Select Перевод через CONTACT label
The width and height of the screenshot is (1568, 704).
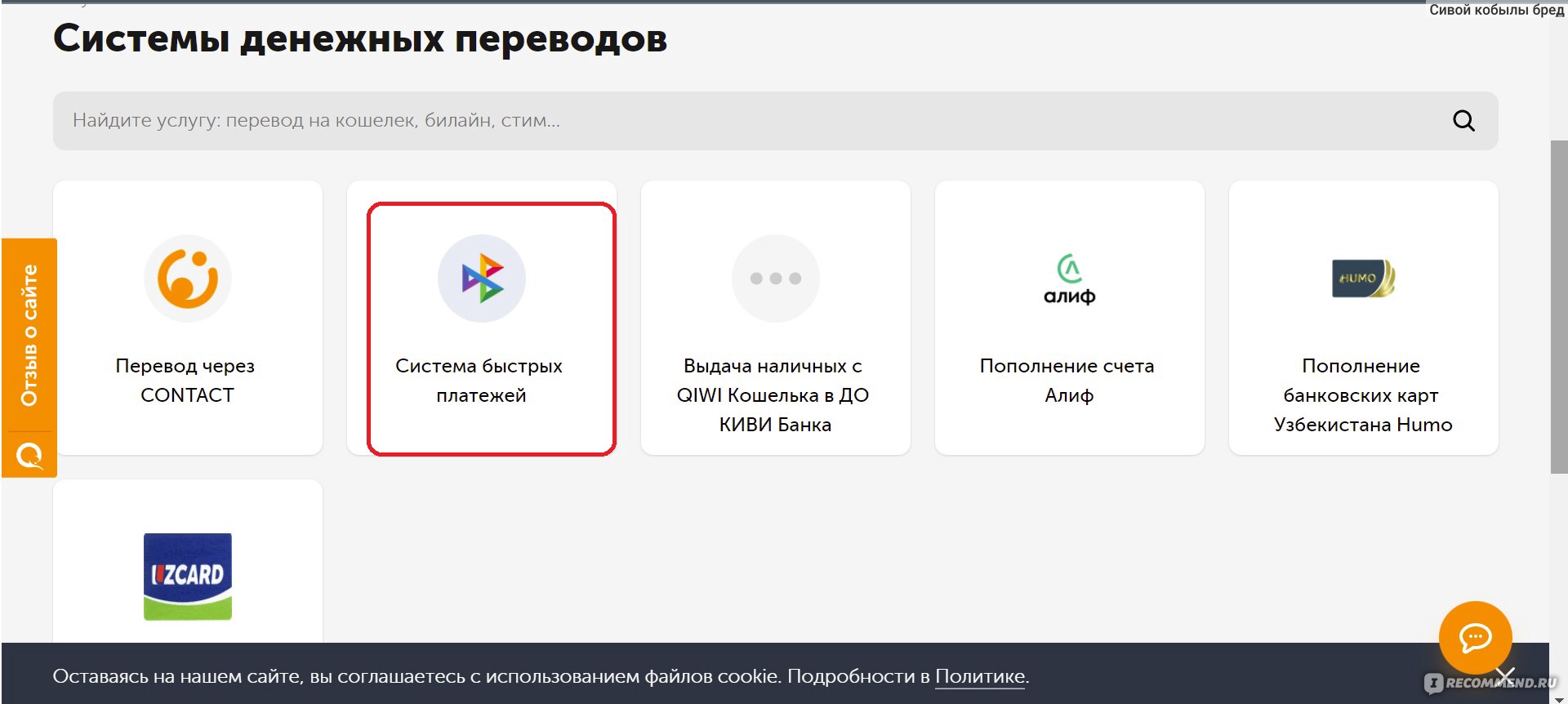pyautogui.click(x=186, y=381)
